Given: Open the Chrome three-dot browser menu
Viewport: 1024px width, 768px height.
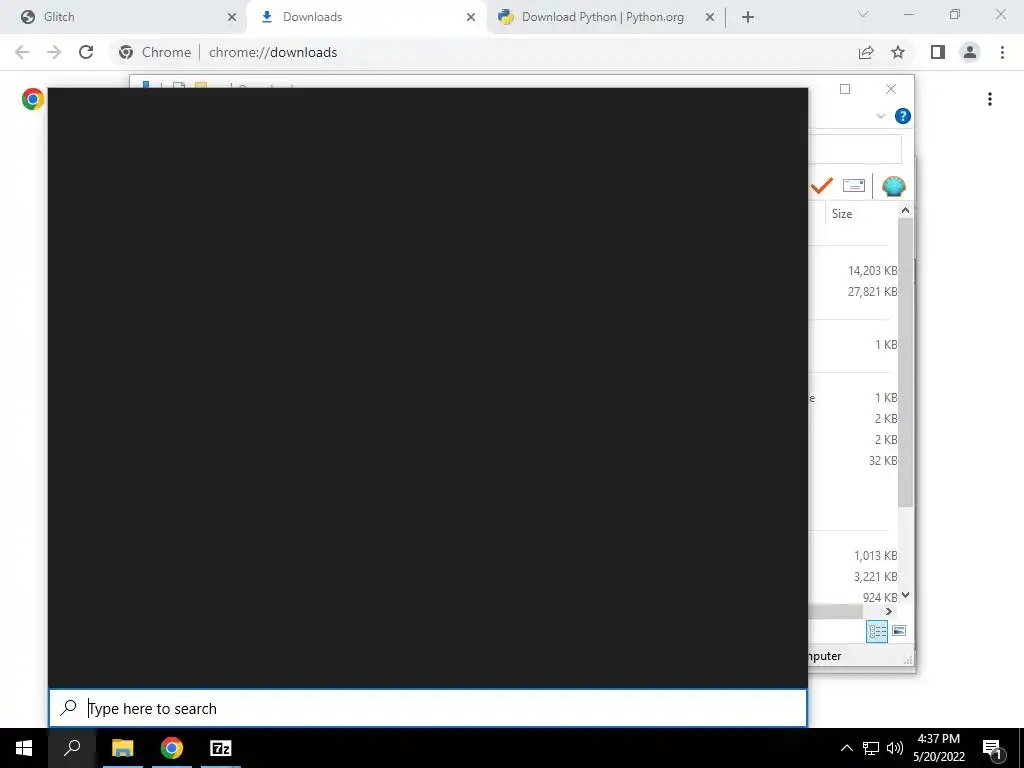Looking at the screenshot, I should (x=1002, y=52).
